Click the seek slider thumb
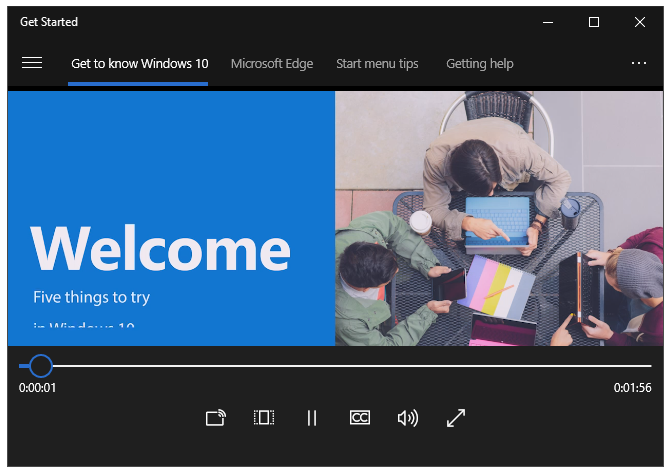Image resolution: width=668 pixels, height=473 pixels. (40, 366)
